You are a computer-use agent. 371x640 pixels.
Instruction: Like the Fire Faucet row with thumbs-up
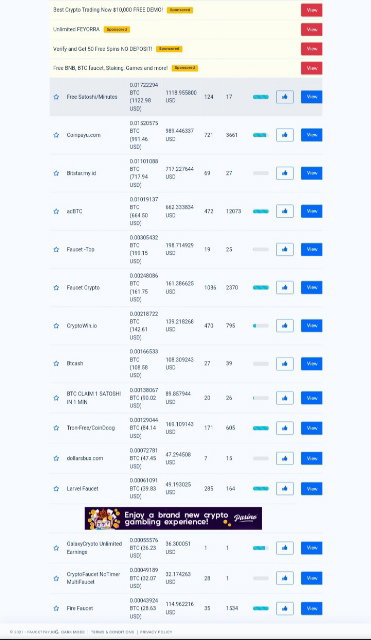pos(285,608)
